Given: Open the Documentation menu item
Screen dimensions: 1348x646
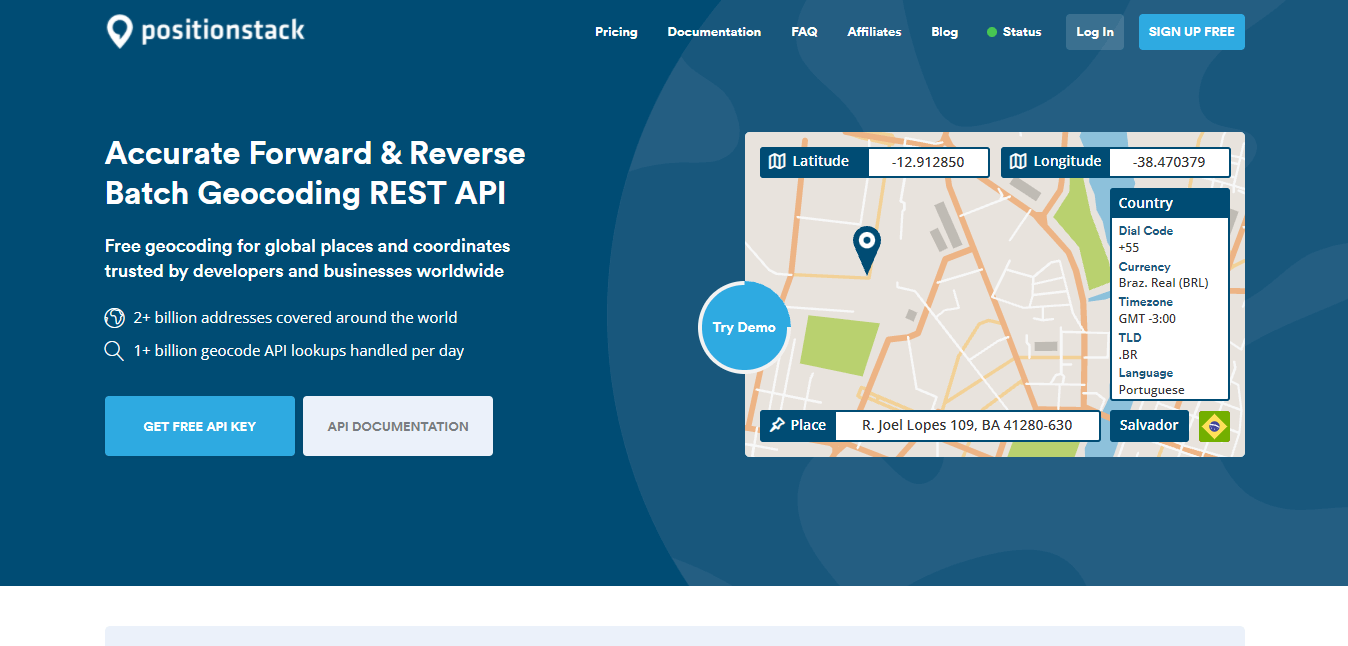Looking at the screenshot, I should coord(714,32).
